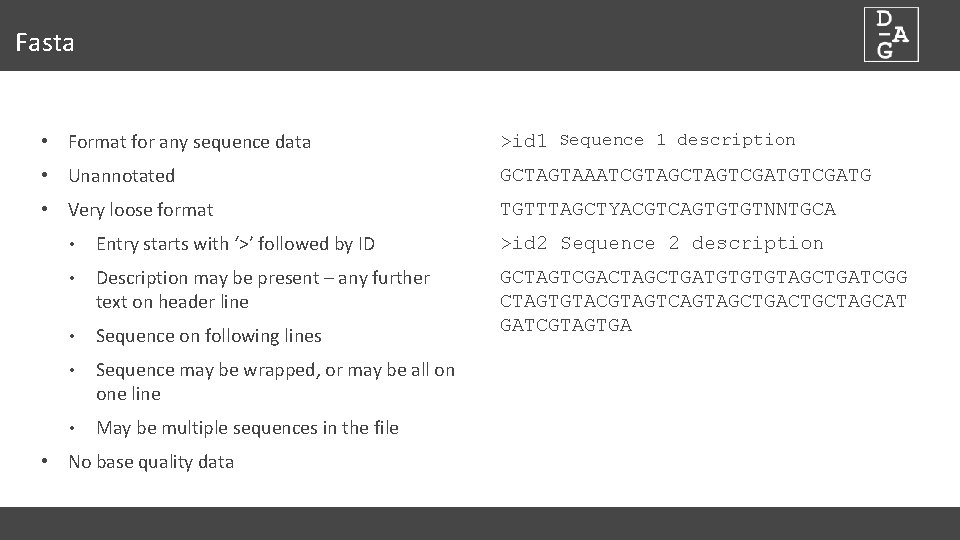Select the sequence line starting with GCTAGTCGACTAGC
This screenshot has height=540, width=960.
click(704, 278)
